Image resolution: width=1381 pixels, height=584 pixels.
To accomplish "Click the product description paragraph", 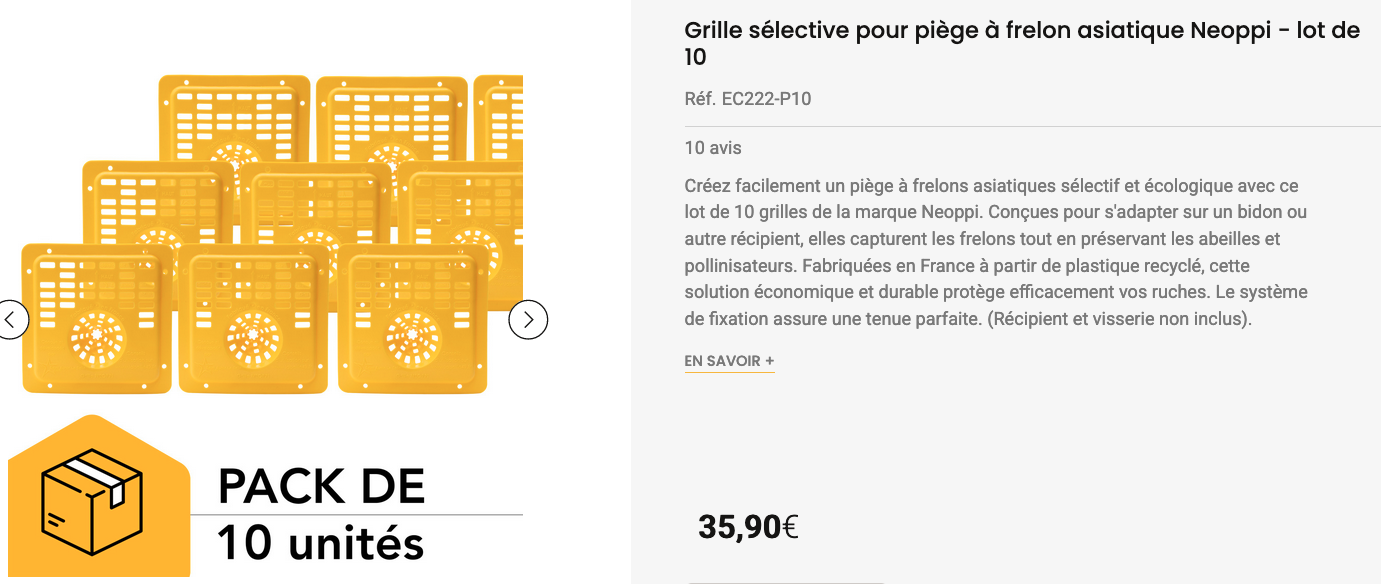I will pos(996,253).
